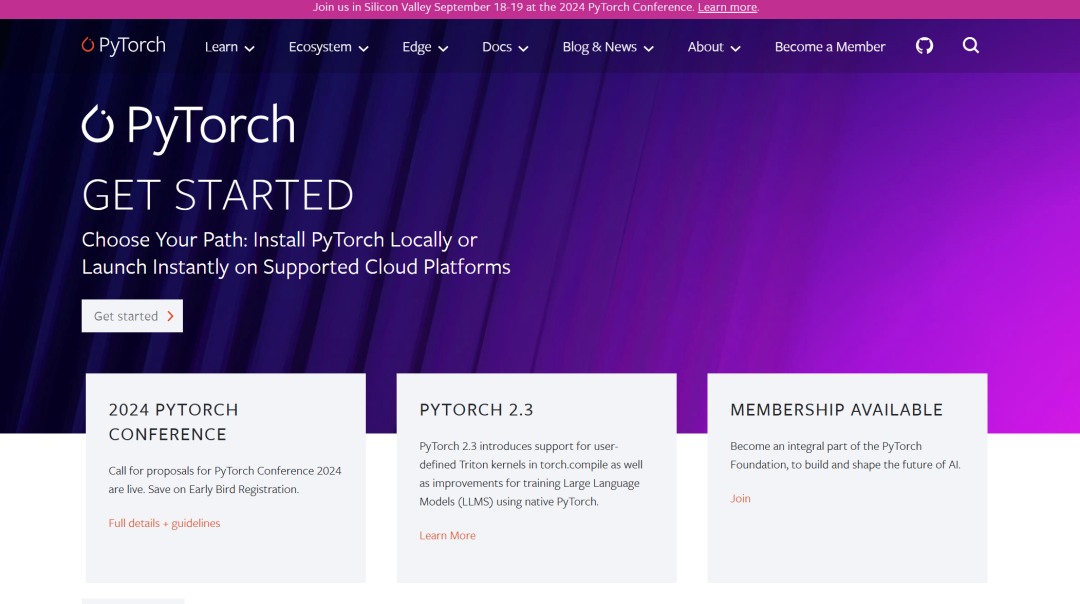Open the About dropdown menu

tap(714, 47)
